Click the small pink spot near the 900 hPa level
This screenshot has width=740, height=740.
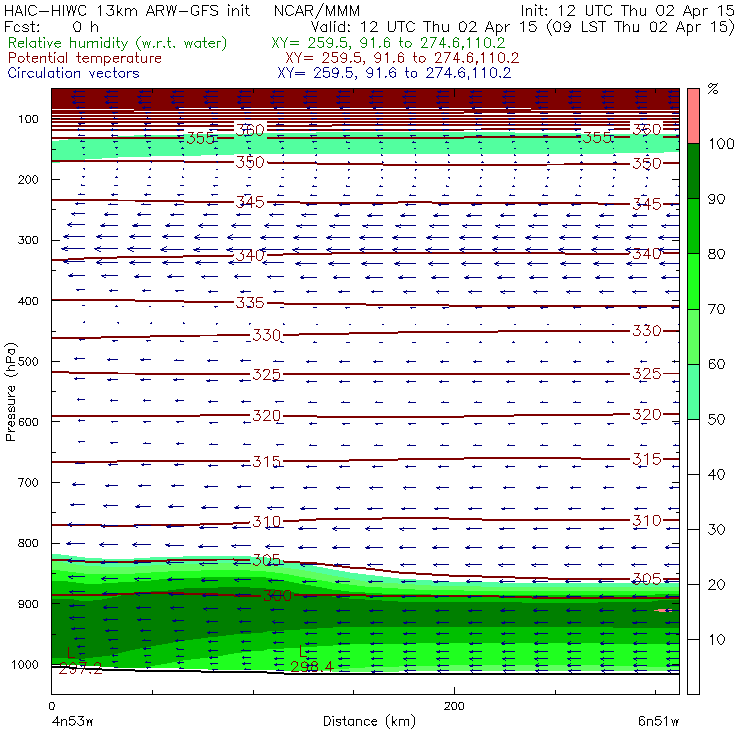[664, 611]
